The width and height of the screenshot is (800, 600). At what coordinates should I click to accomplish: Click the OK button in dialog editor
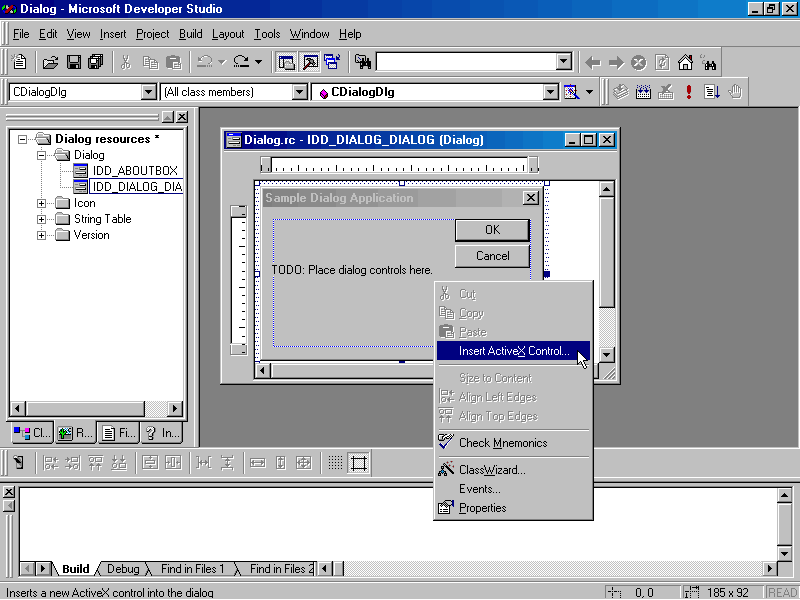pos(492,230)
